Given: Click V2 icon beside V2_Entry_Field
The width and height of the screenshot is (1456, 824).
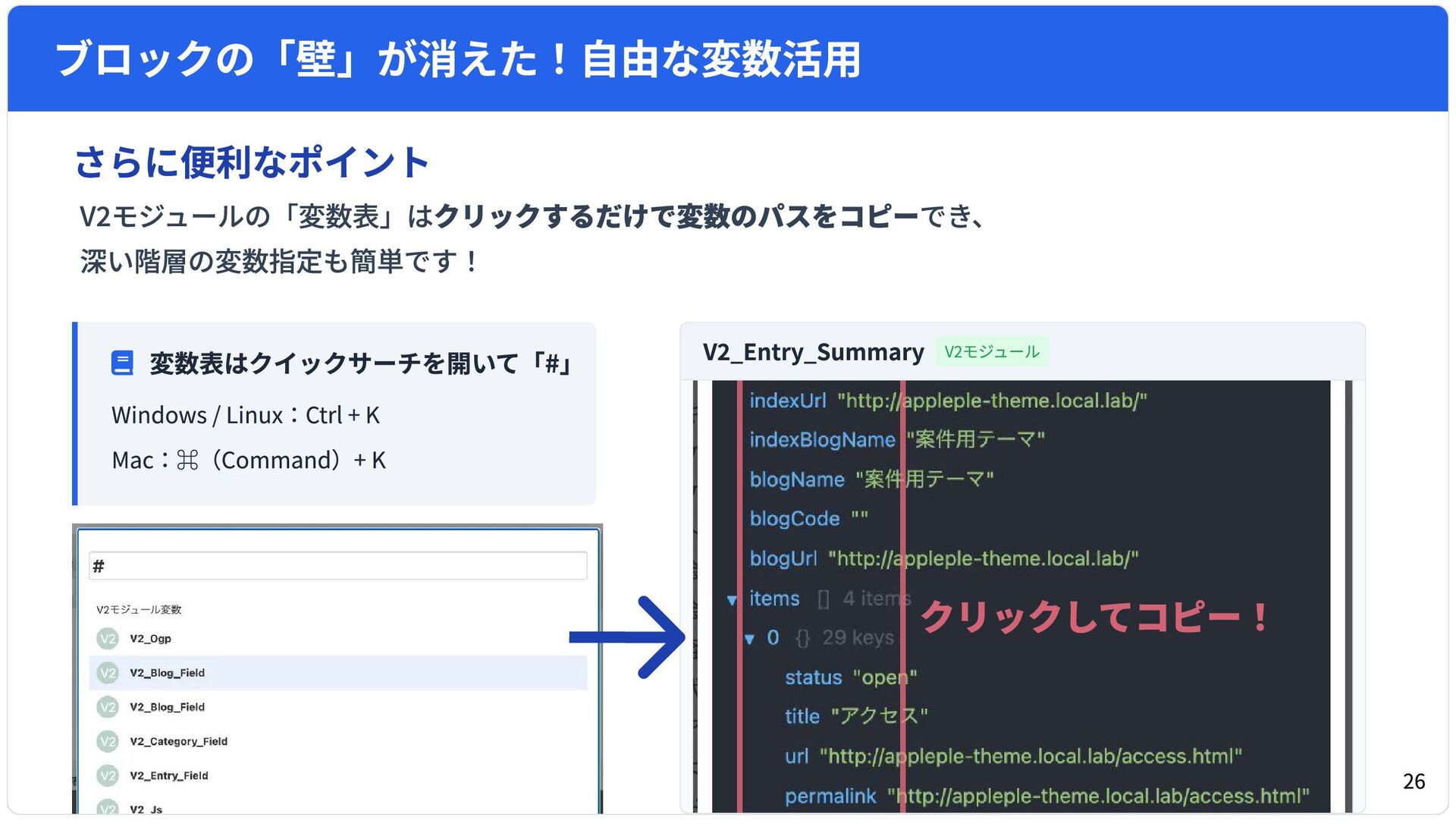Looking at the screenshot, I should [x=108, y=775].
